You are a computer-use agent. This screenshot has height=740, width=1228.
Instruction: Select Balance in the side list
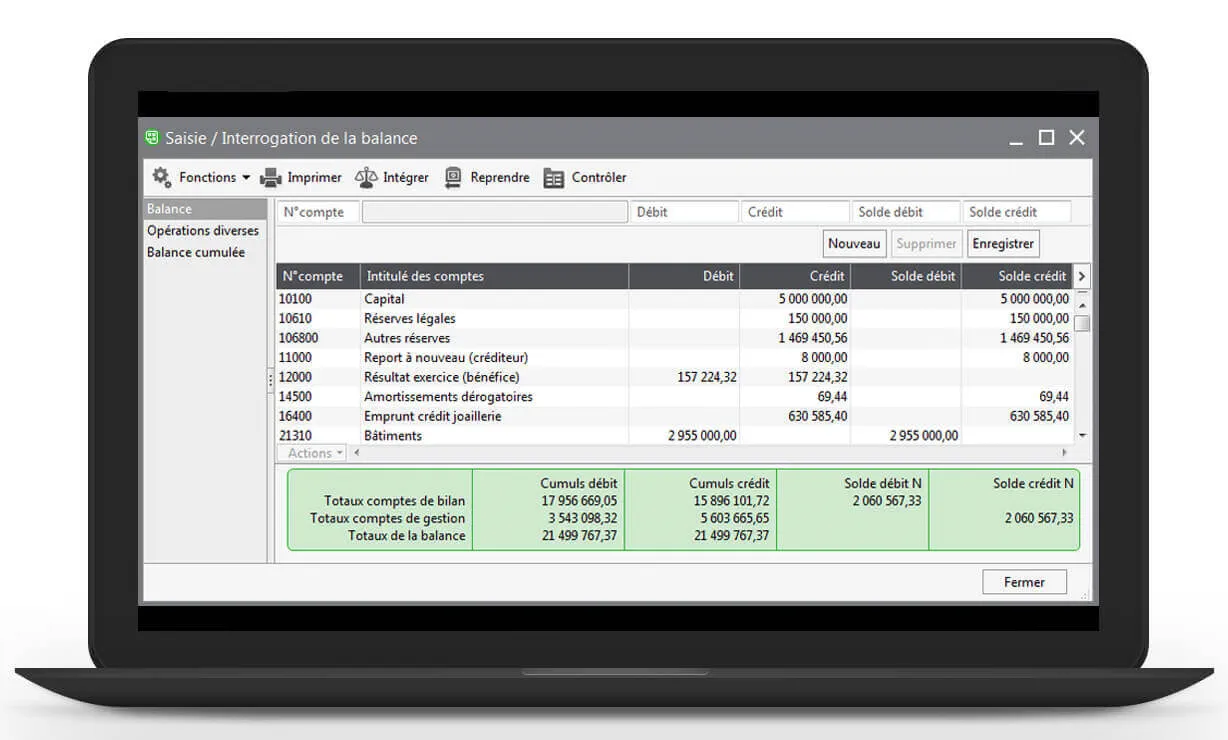pyautogui.click(x=206, y=209)
